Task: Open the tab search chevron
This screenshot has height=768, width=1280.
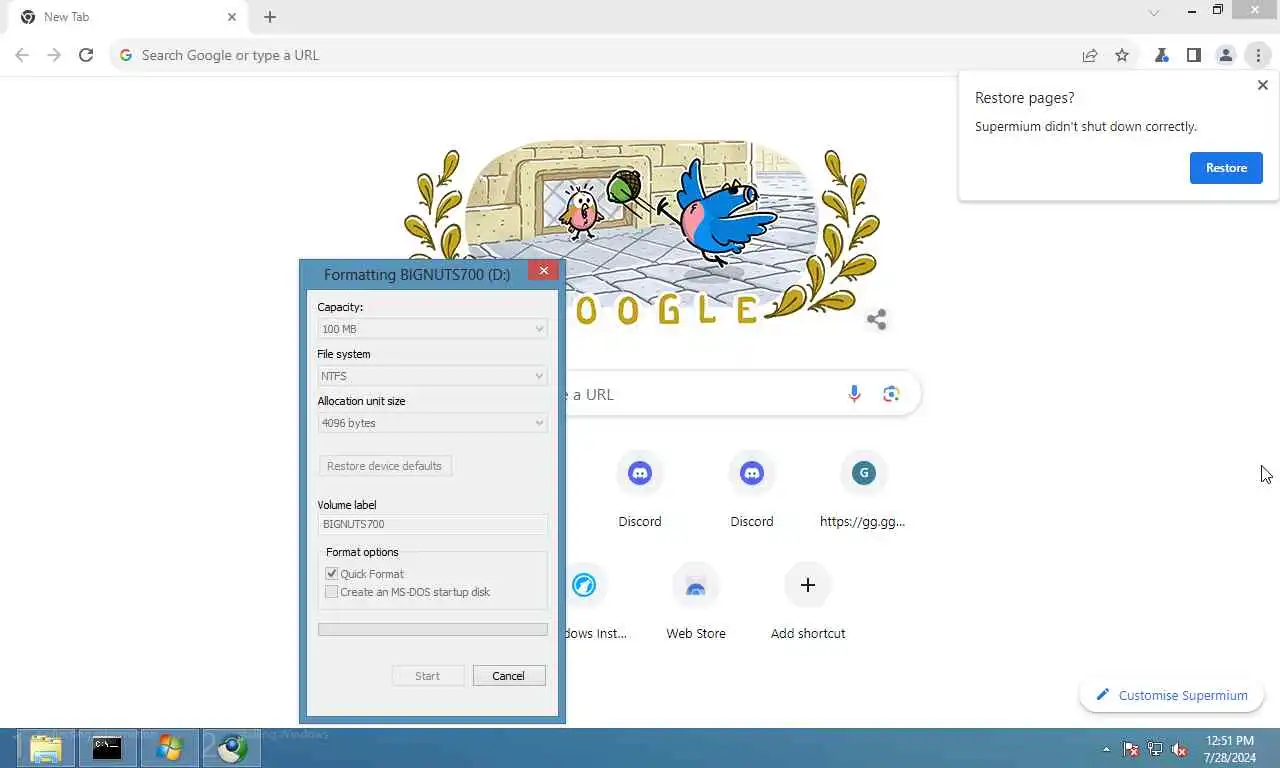Action: point(1154,13)
